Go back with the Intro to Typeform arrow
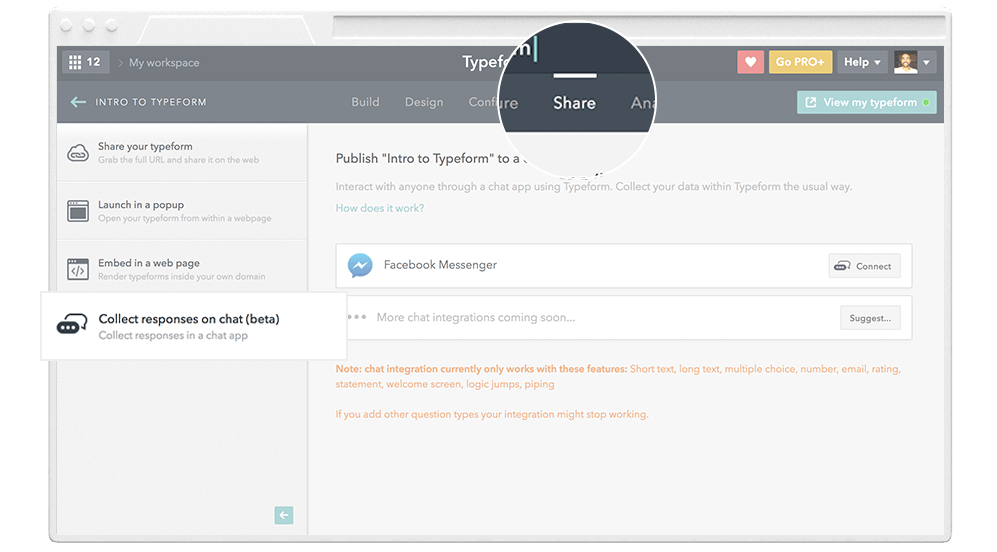997x552 pixels. 78,102
